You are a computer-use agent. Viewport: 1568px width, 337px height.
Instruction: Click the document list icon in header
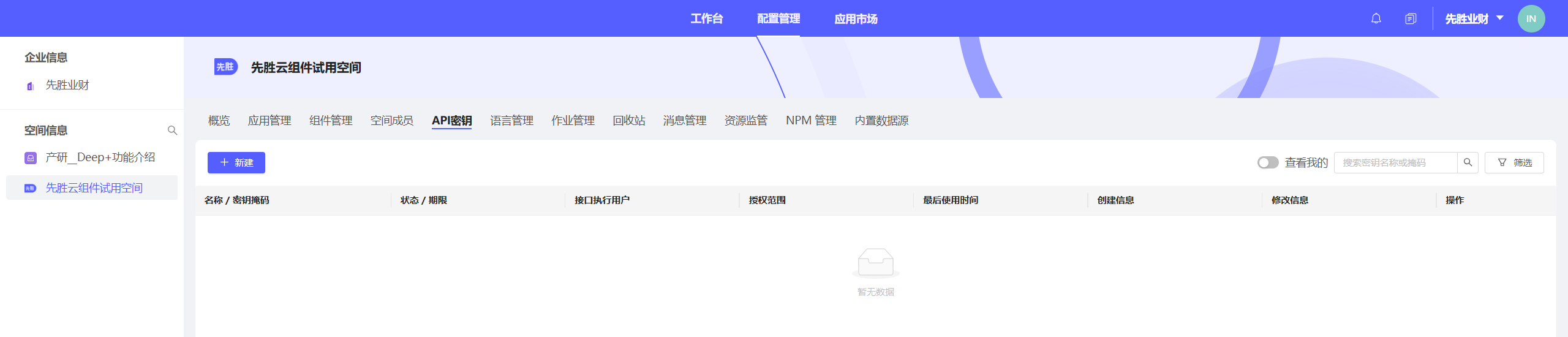coord(1411,18)
